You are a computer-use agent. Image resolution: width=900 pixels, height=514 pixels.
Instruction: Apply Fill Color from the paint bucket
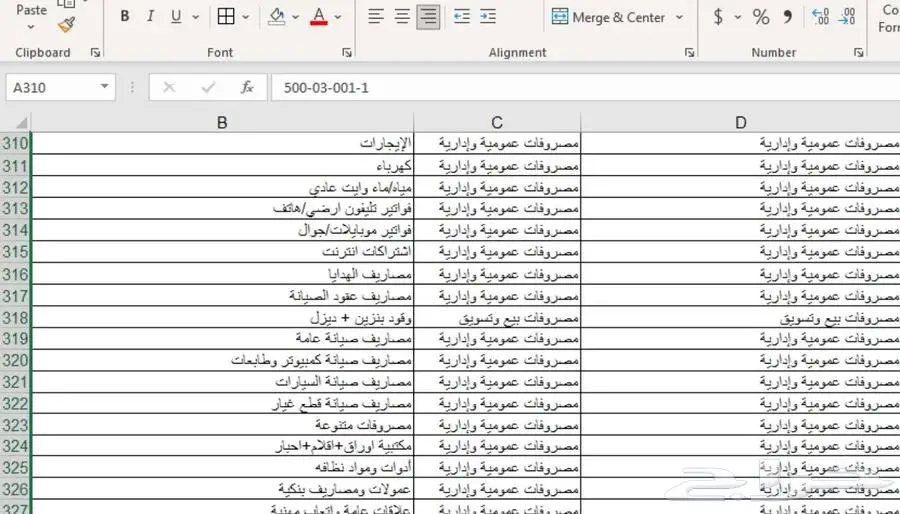click(x=277, y=17)
